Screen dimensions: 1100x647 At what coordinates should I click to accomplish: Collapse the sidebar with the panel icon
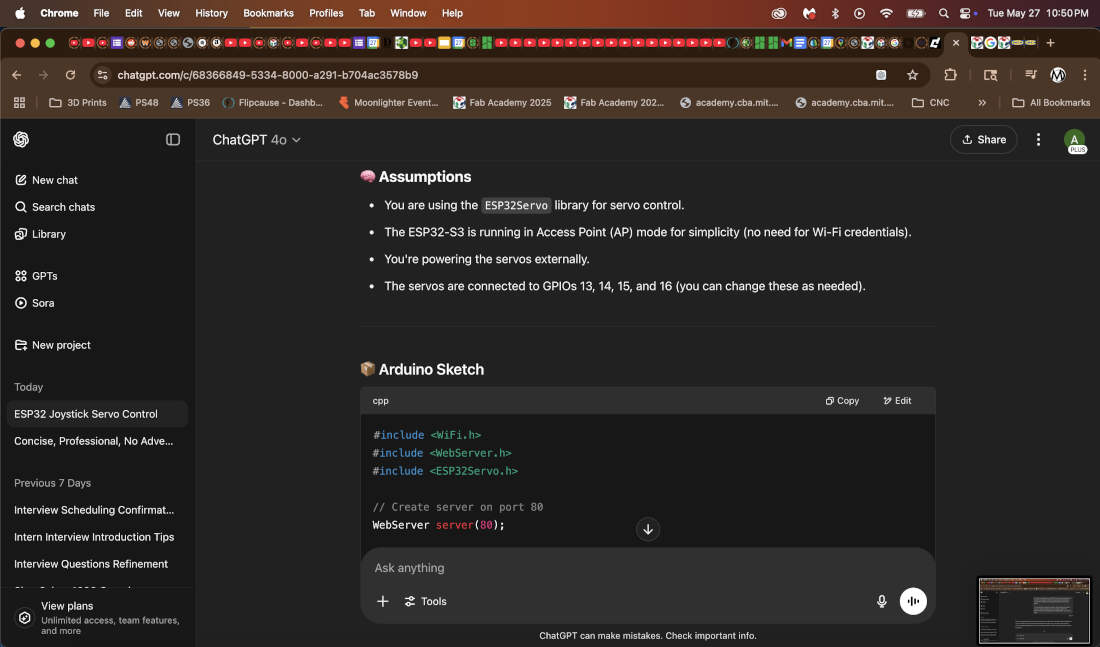pos(173,140)
